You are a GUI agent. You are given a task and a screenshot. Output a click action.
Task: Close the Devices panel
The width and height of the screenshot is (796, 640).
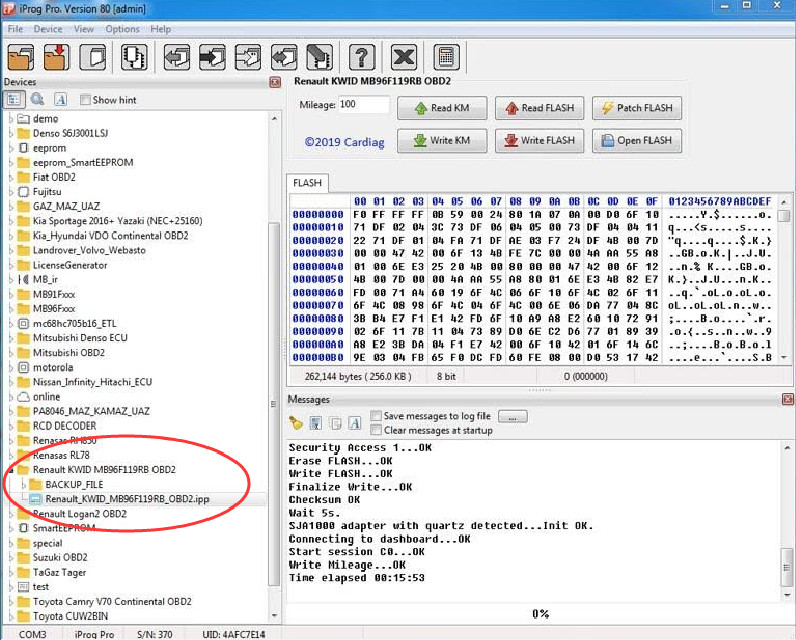275,82
